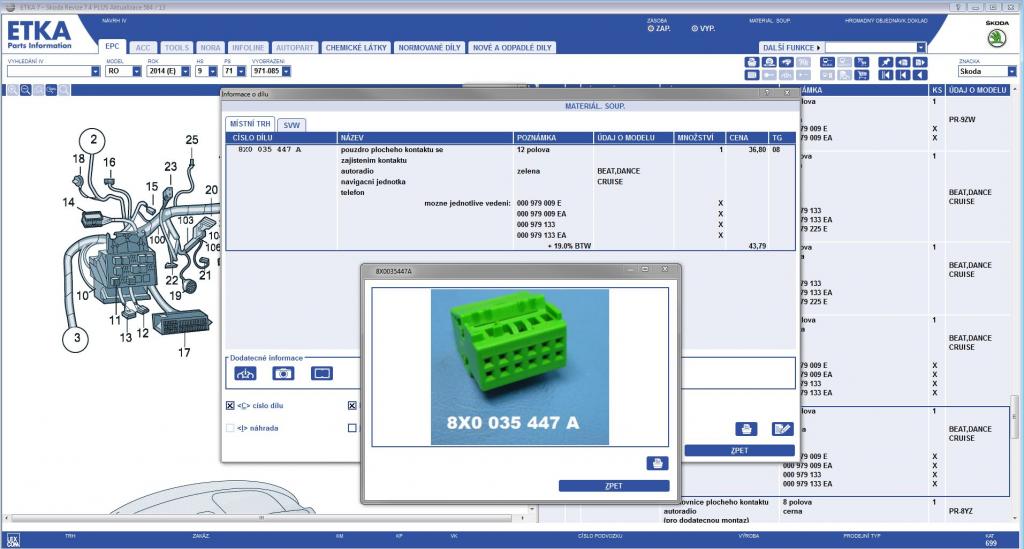This screenshot has height=549, width=1024.
Task: Click the ETK COM icon in the status bar
Action: click(x=13, y=540)
